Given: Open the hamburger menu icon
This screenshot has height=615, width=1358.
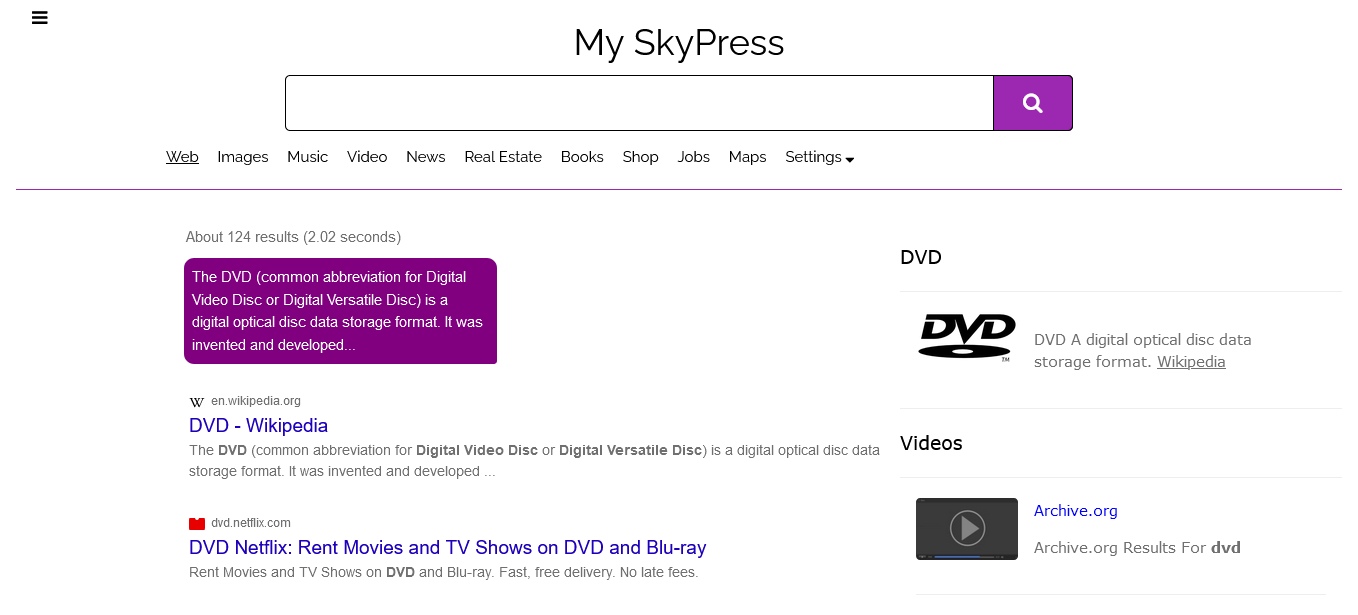Looking at the screenshot, I should (x=40, y=18).
